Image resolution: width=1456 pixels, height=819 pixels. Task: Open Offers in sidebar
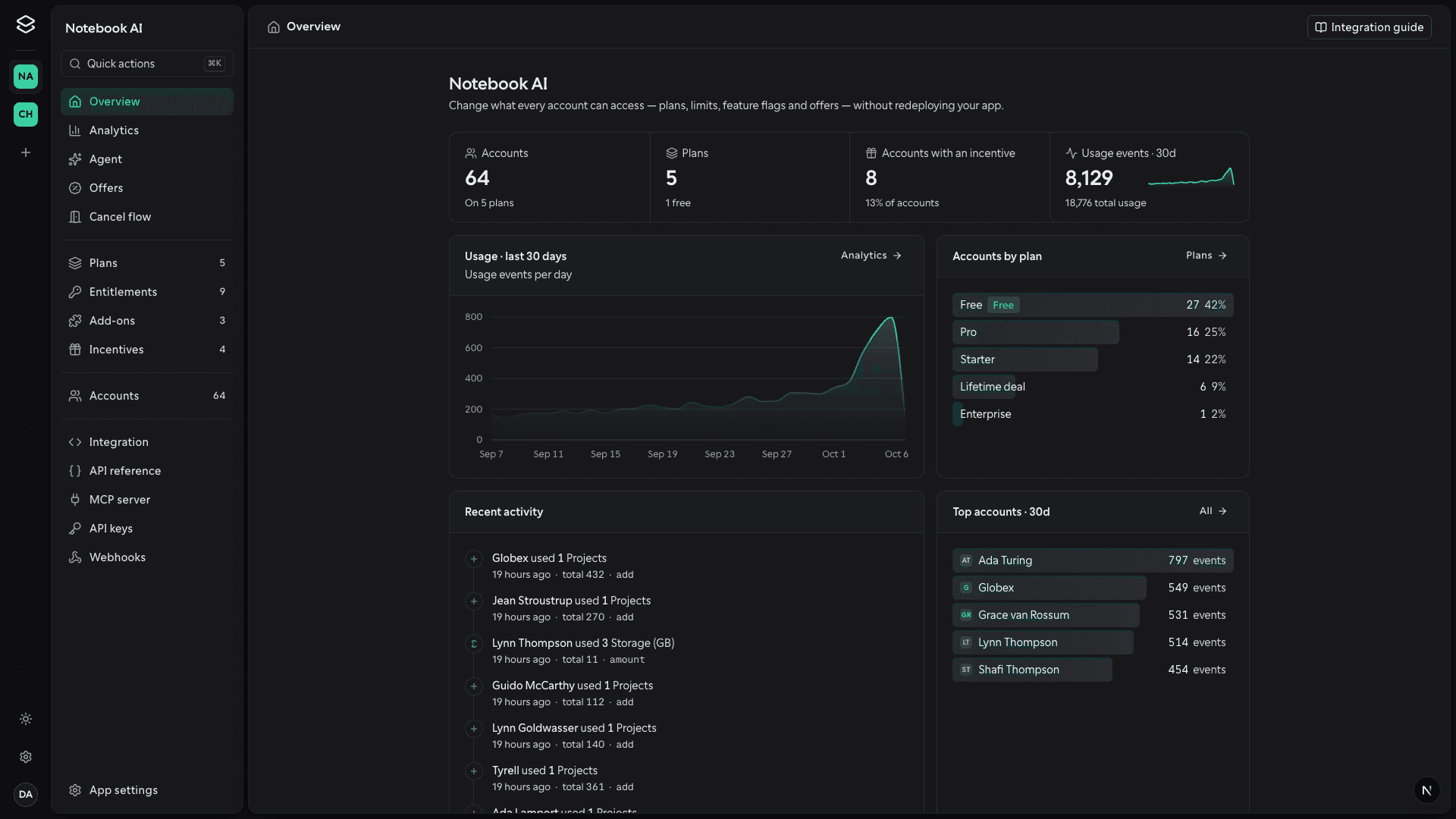click(147, 188)
